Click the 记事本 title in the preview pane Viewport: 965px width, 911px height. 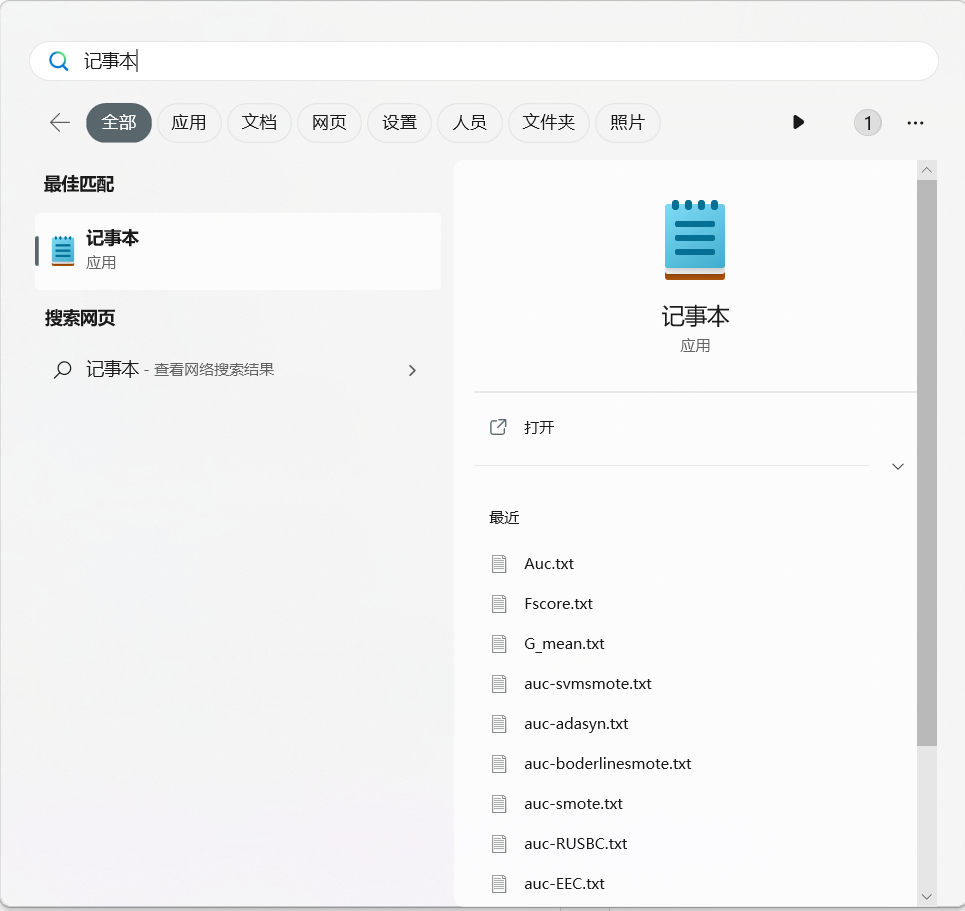(695, 316)
